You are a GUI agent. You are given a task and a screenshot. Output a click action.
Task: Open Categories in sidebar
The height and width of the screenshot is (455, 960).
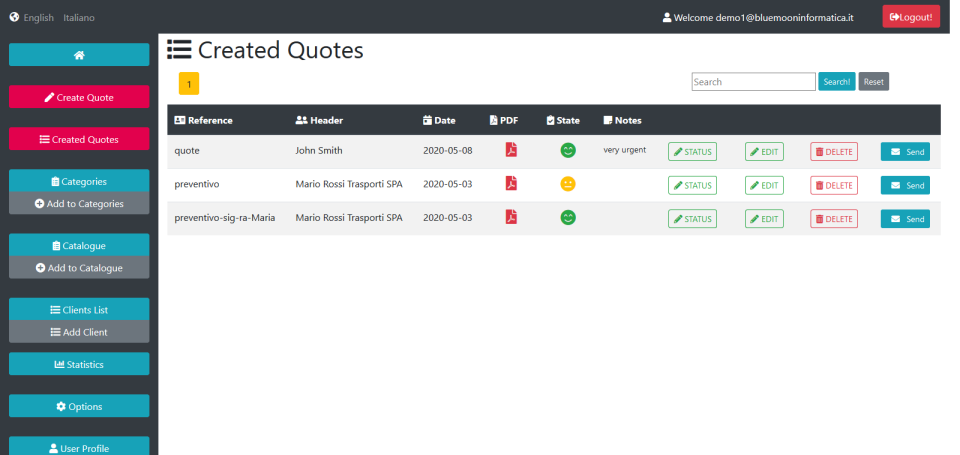click(x=79, y=181)
